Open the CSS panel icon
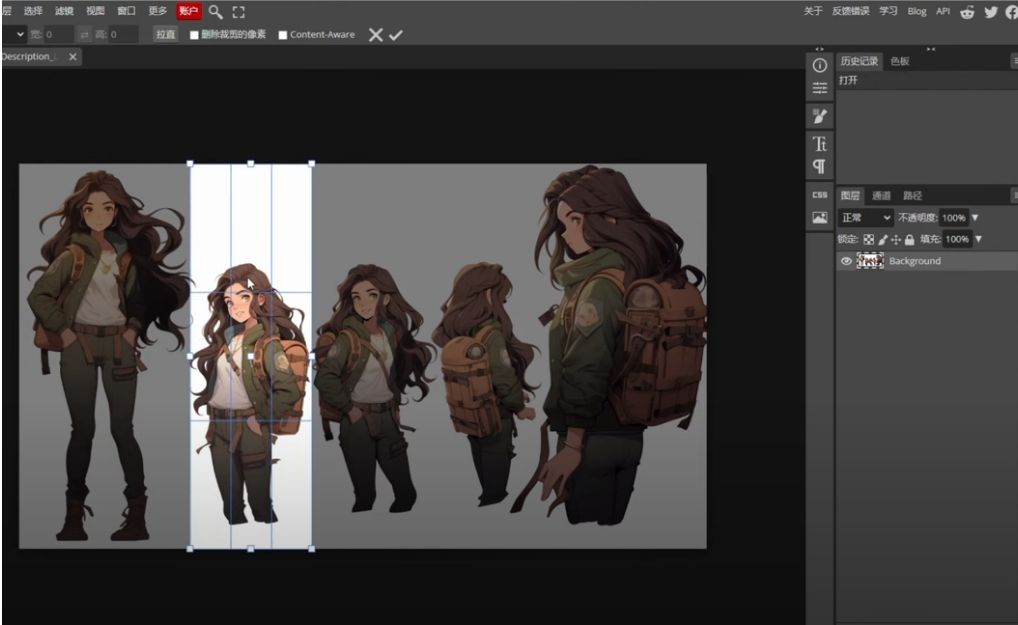This screenshot has width=1018, height=625. point(820,195)
